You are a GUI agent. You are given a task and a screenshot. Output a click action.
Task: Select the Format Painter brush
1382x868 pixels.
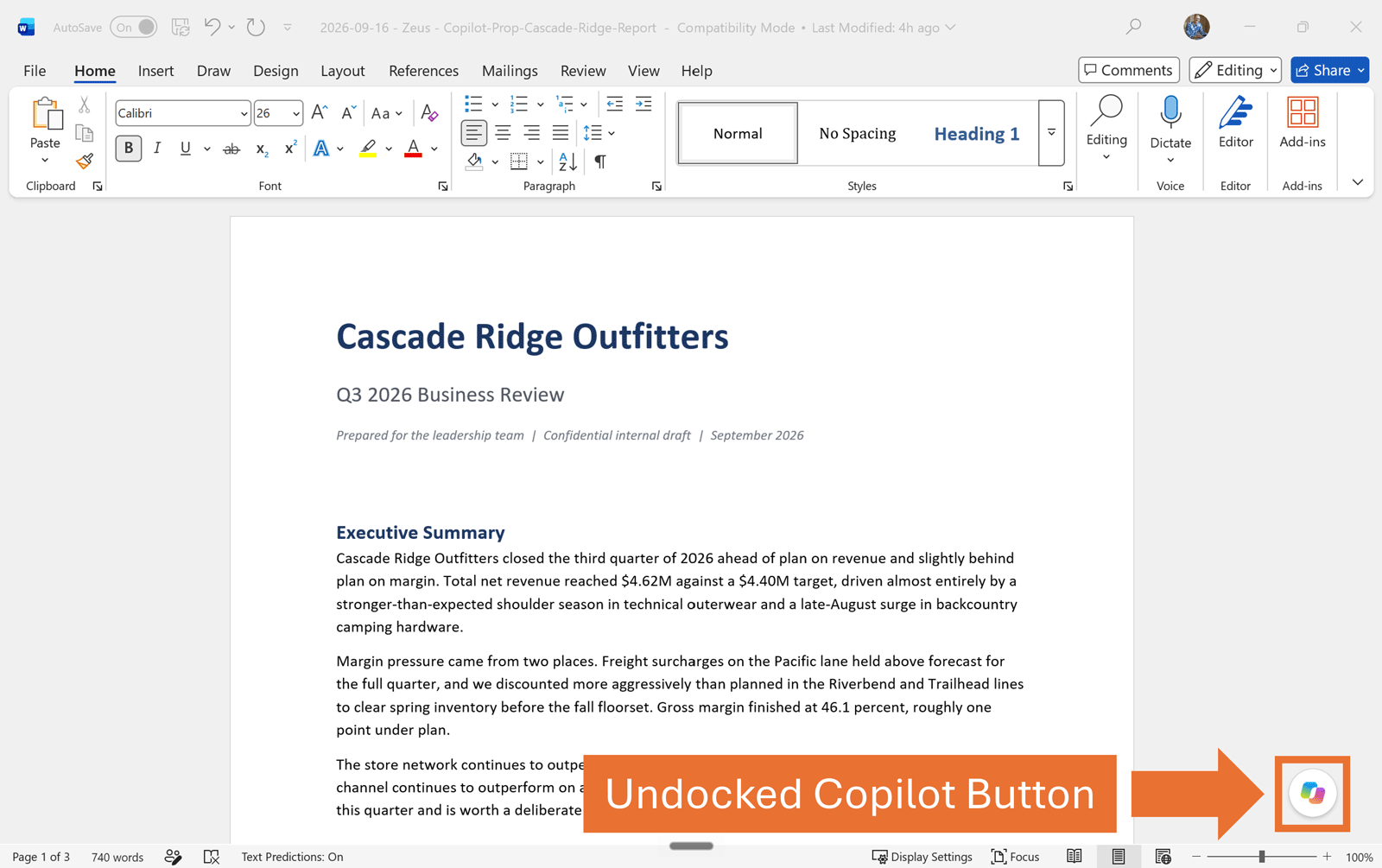(x=84, y=161)
